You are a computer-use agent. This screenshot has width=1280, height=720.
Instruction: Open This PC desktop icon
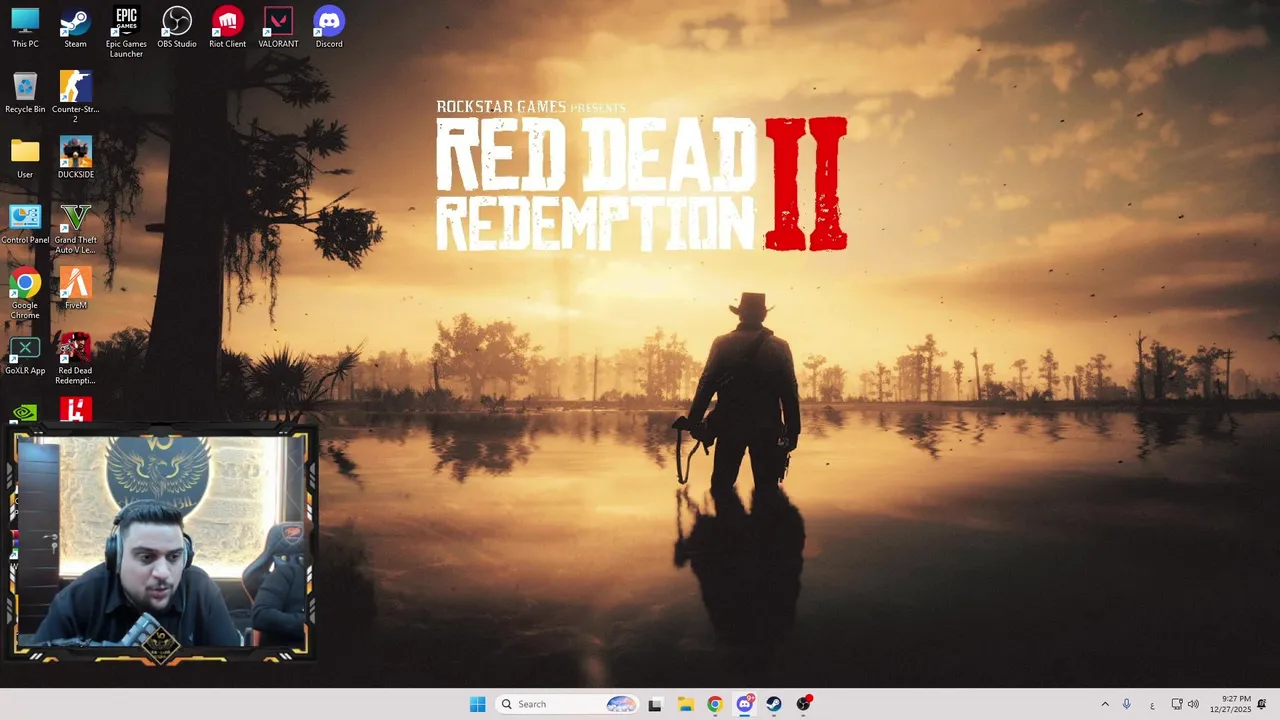pos(25,27)
